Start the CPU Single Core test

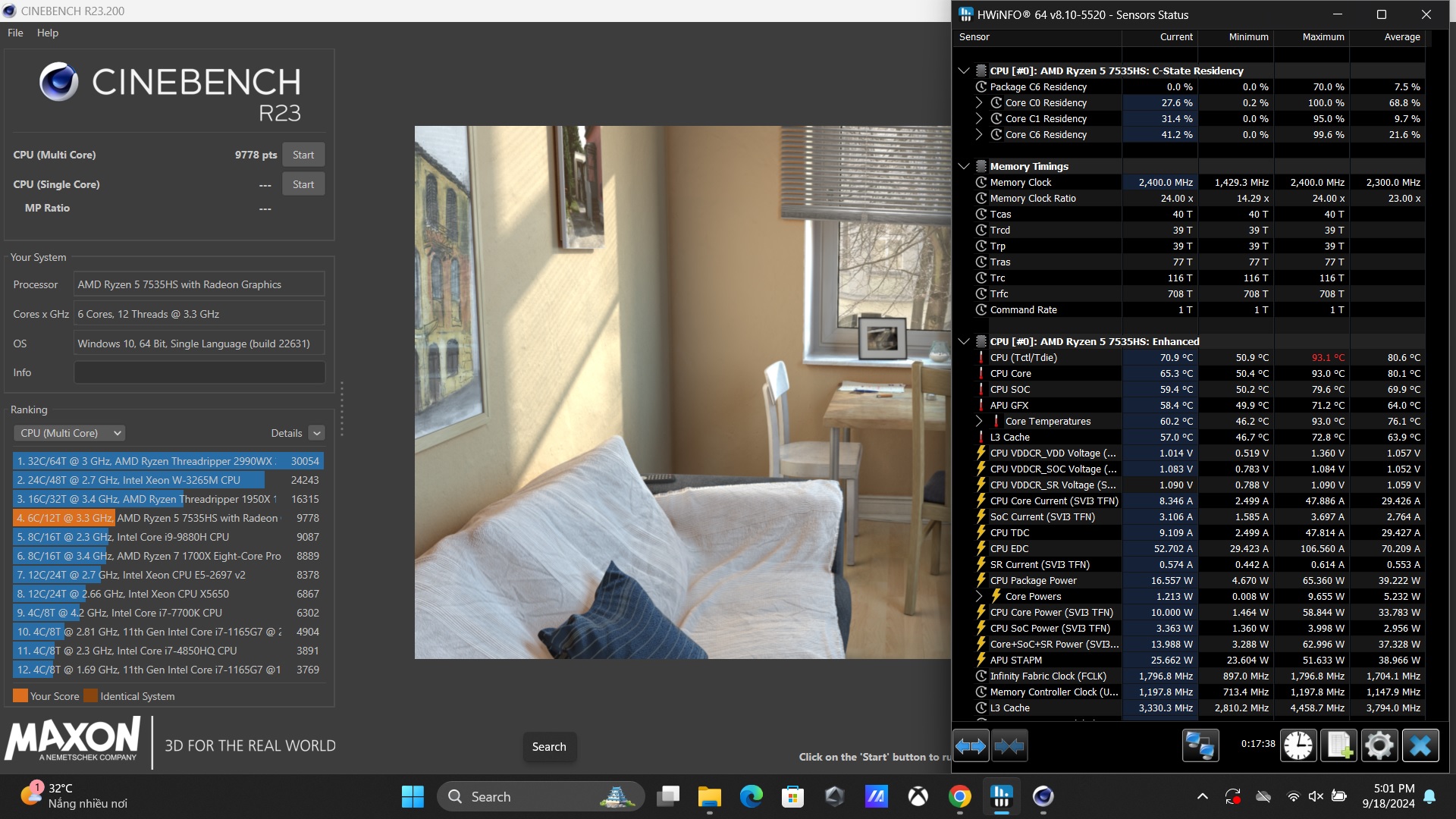point(303,184)
